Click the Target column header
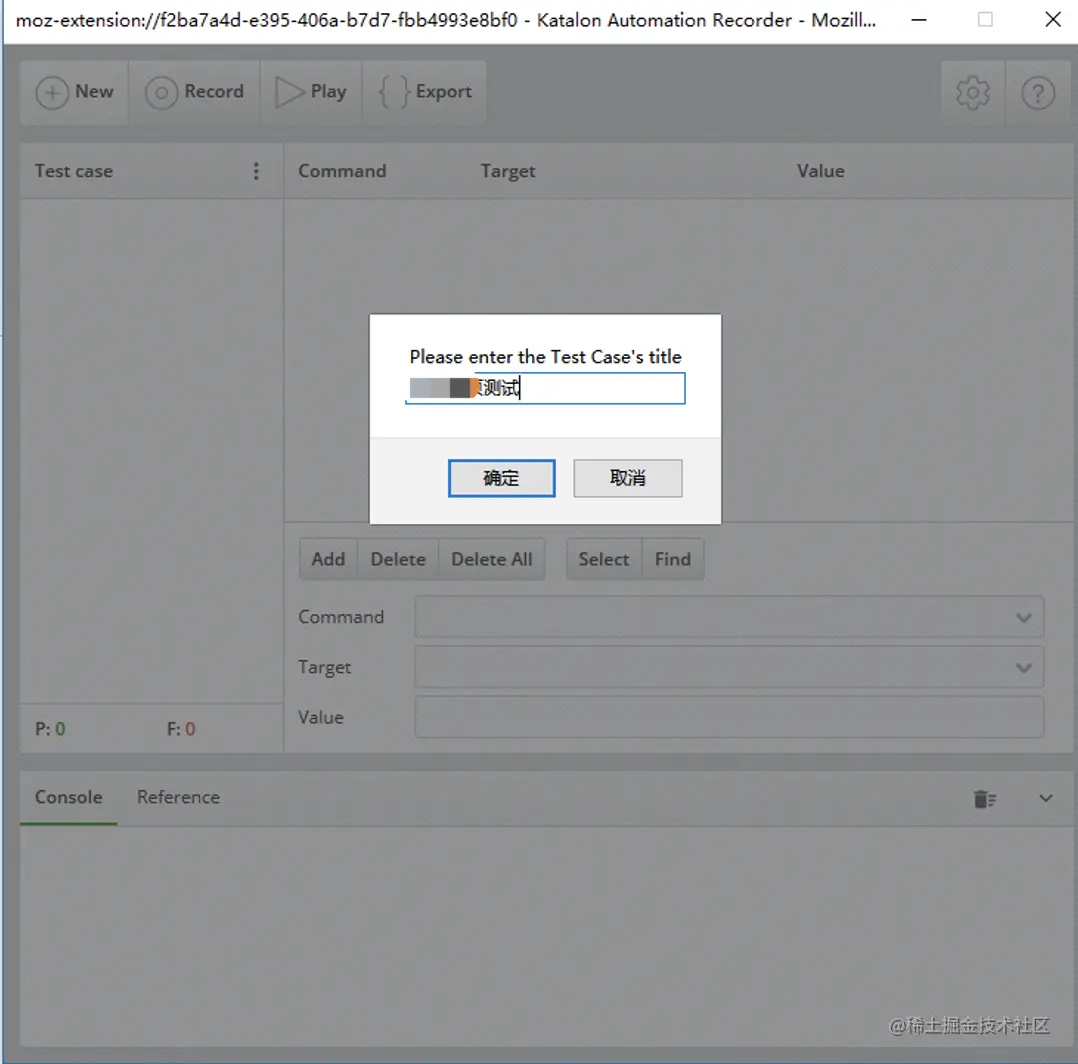This screenshot has width=1078, height=1064. 508,171
